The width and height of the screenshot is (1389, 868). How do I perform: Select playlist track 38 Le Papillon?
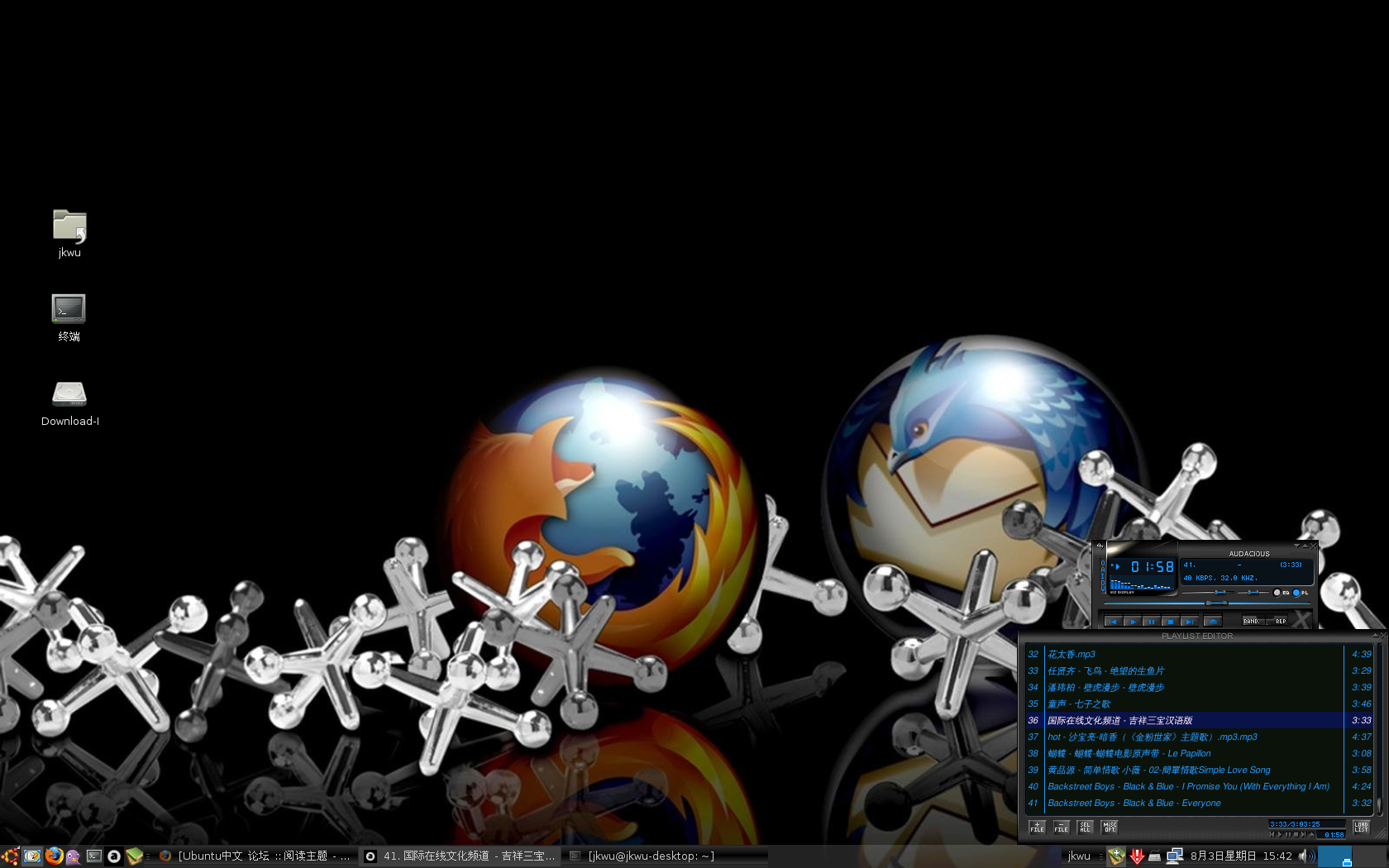click(1199, 753)
